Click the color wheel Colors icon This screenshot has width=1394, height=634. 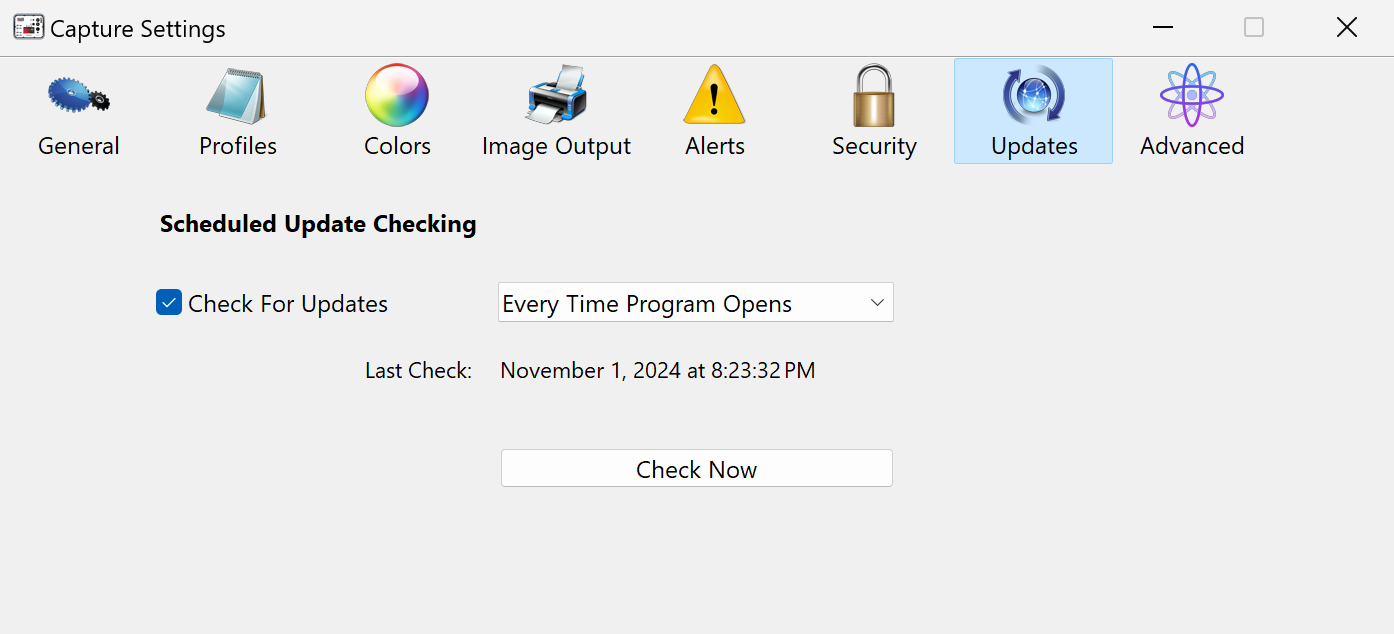(x=397, y=96)
